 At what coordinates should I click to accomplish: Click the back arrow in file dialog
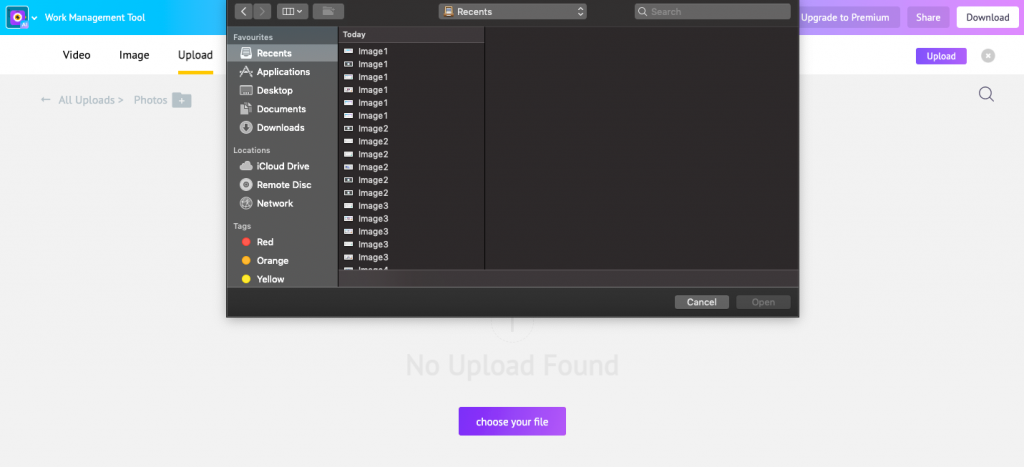pyautogui.click(x=244, y=11)
